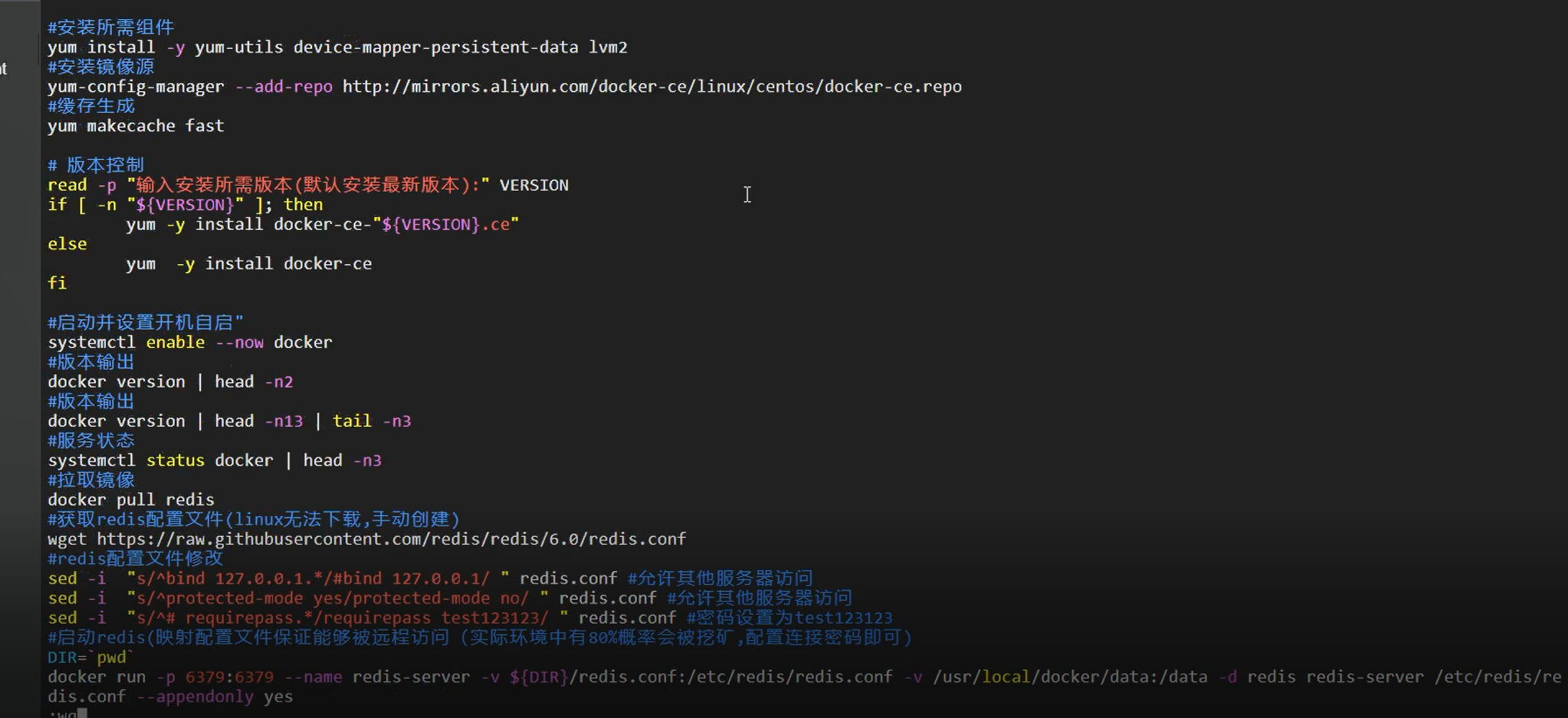Click the 'then' keyword in the if line

point(303,205)
